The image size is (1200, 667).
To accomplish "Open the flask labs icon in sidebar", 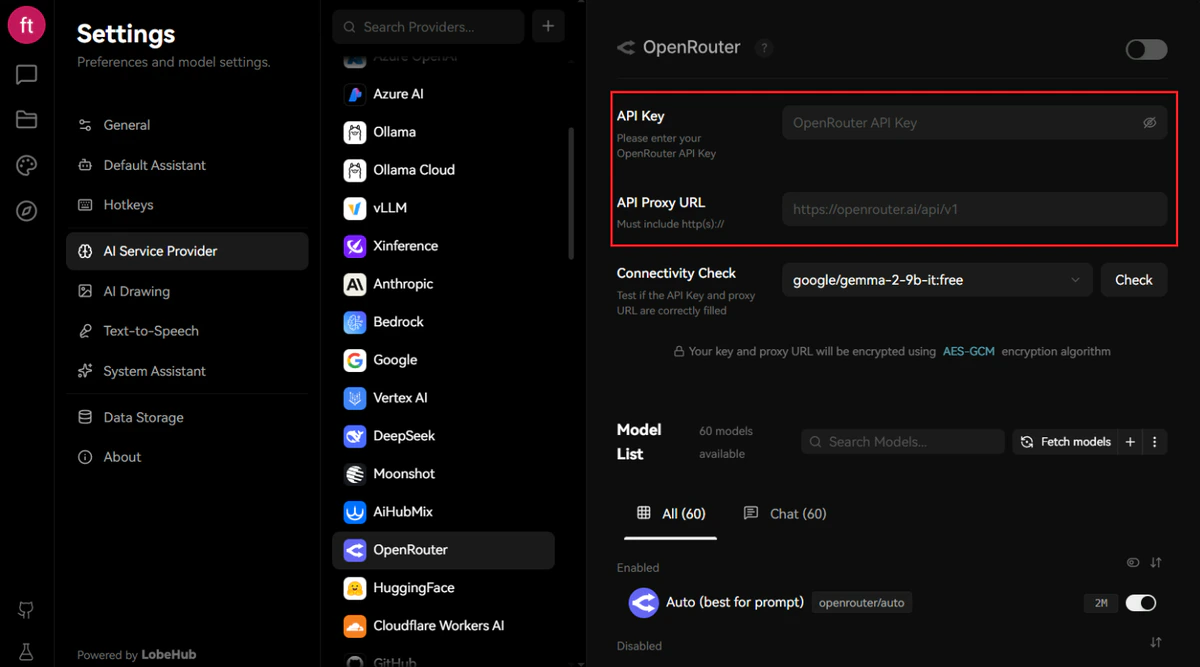I will [27, 651].
